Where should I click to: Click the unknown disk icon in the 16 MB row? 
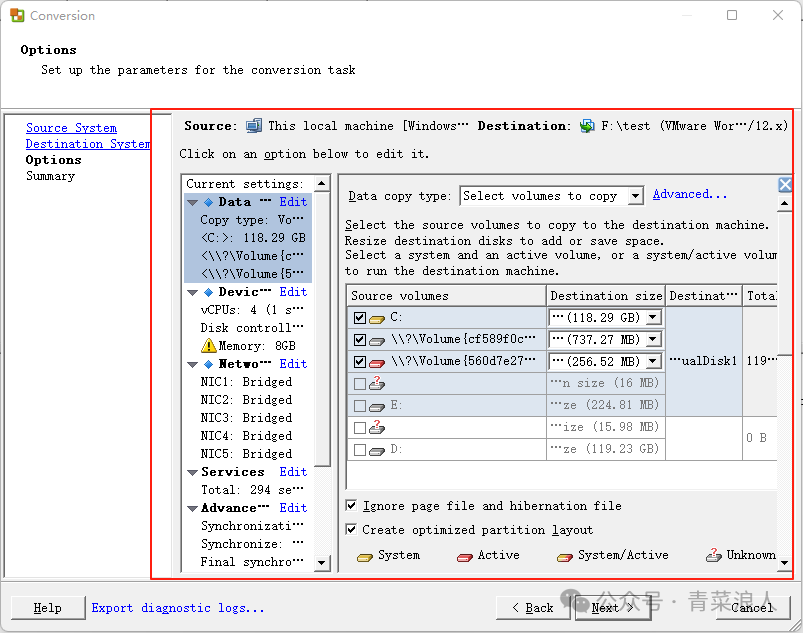[377, 383]
